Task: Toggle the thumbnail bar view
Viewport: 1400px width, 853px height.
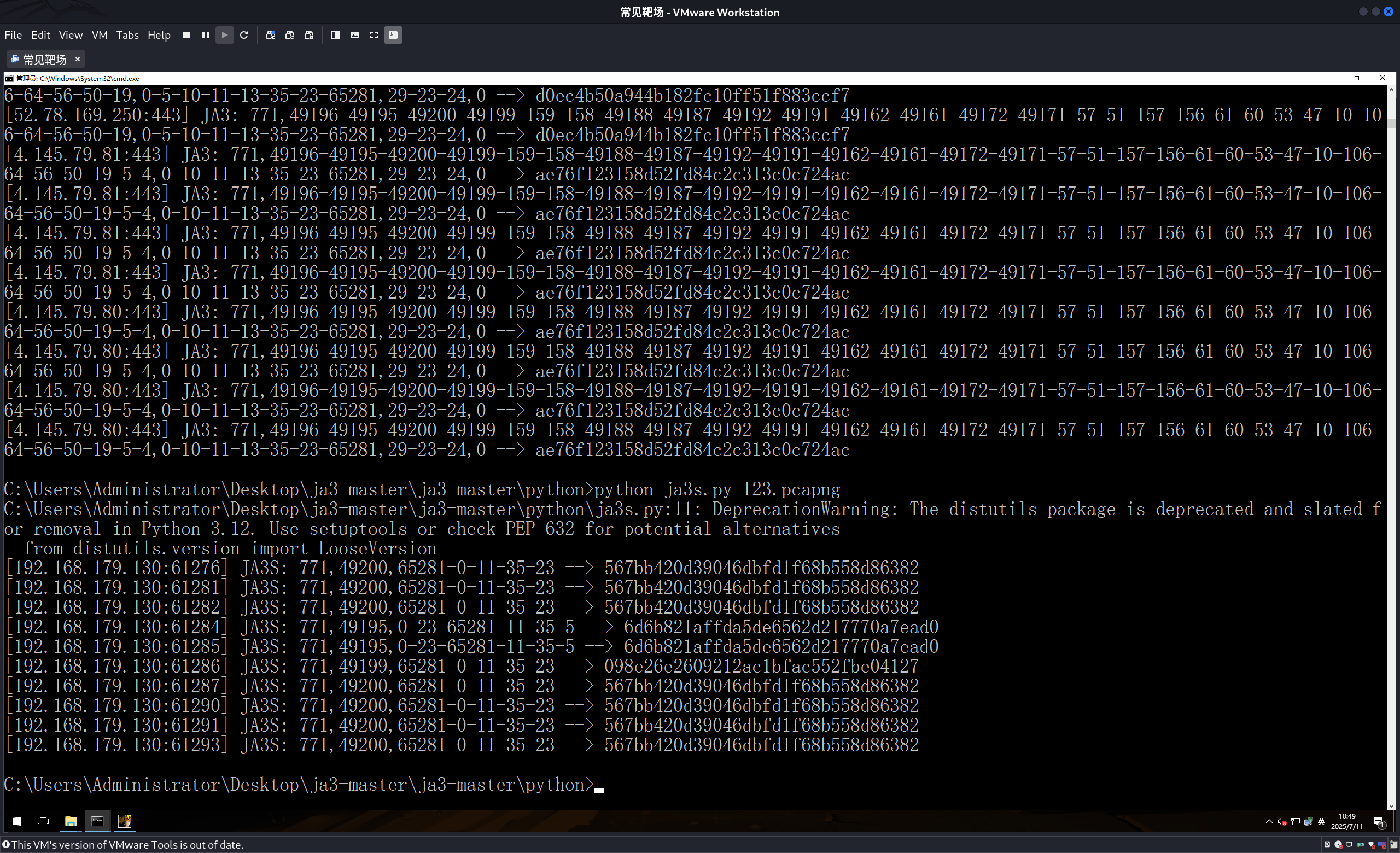Action: (x=355, y=35)
